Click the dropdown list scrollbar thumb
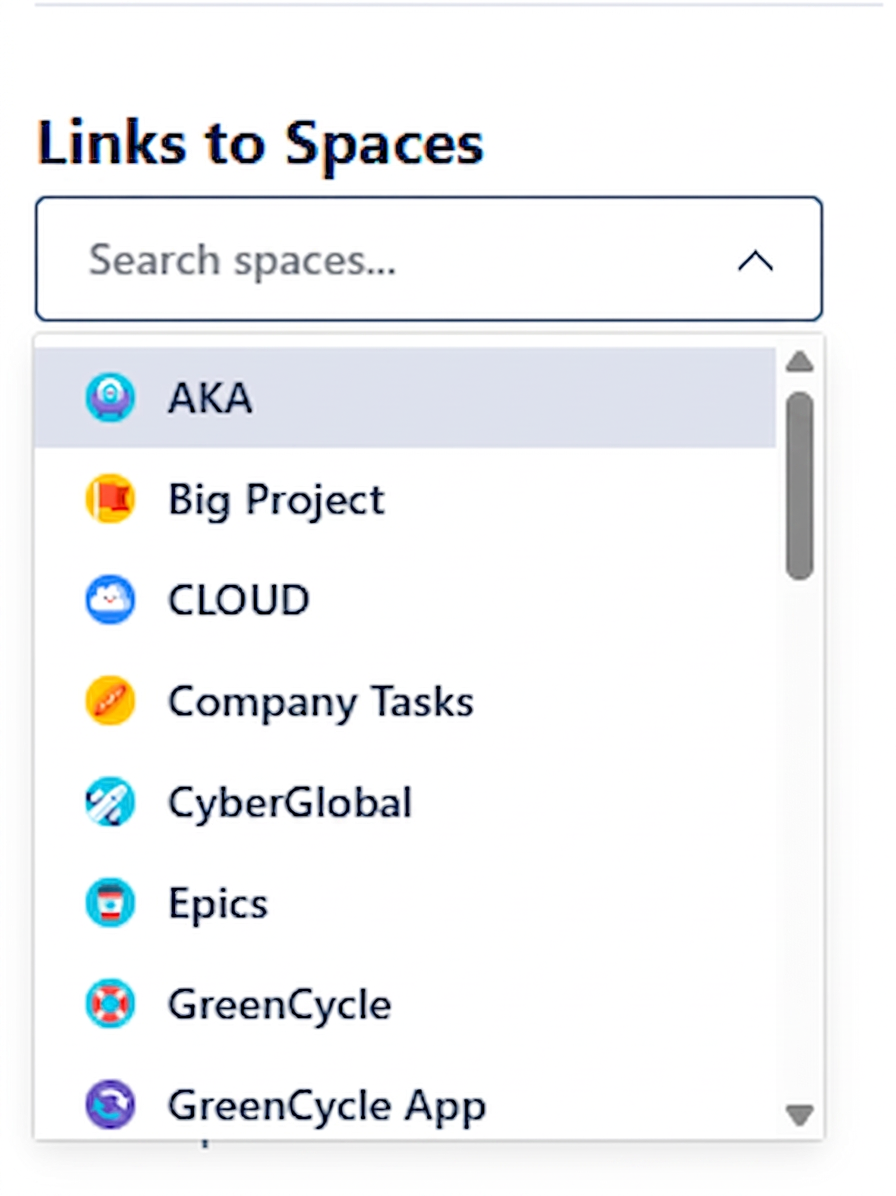Image resolution: width=896 pixels, height=1196 pixels. [799, 486]
